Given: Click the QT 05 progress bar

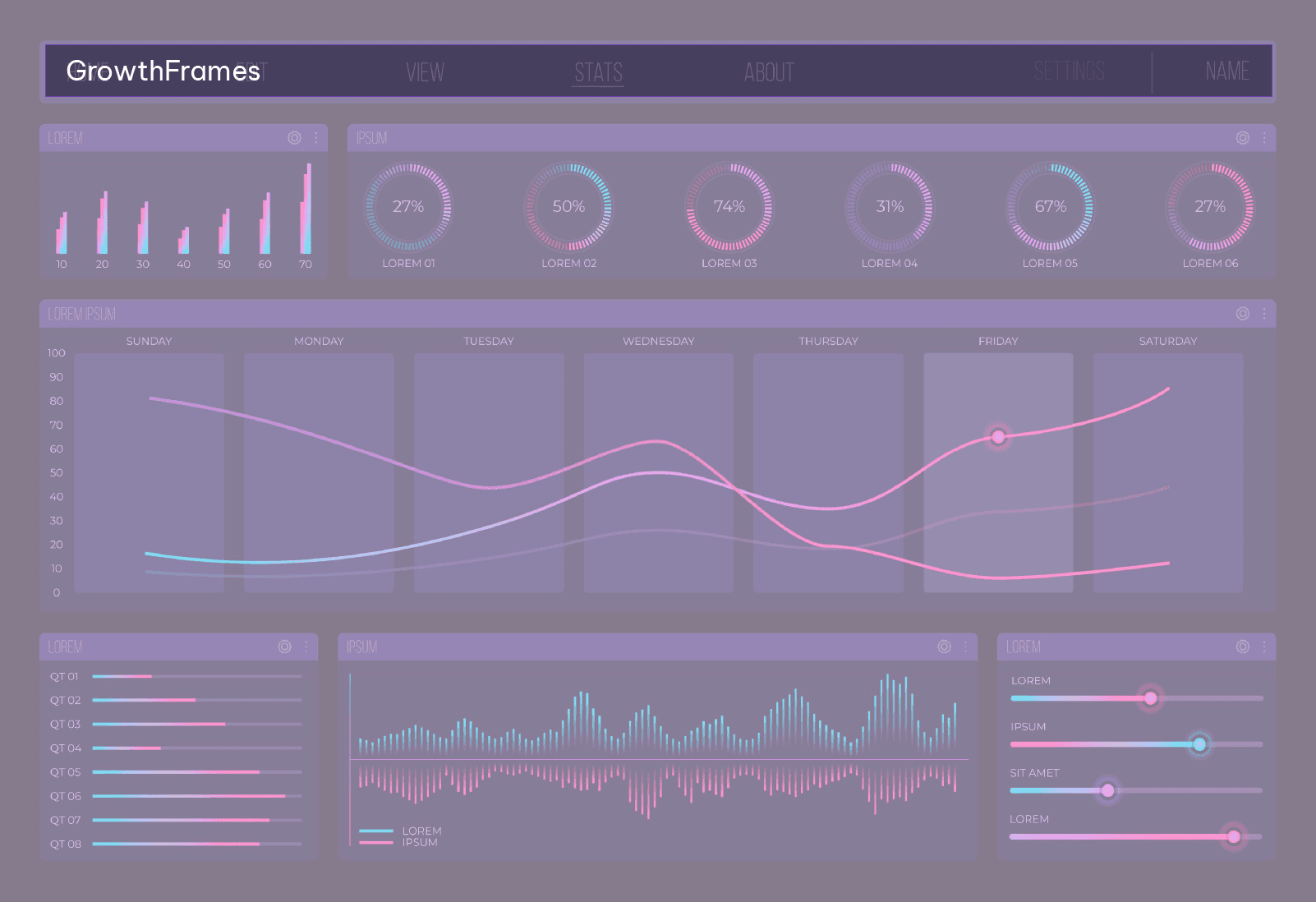Looking at the screenshot, I should (197, 772).
